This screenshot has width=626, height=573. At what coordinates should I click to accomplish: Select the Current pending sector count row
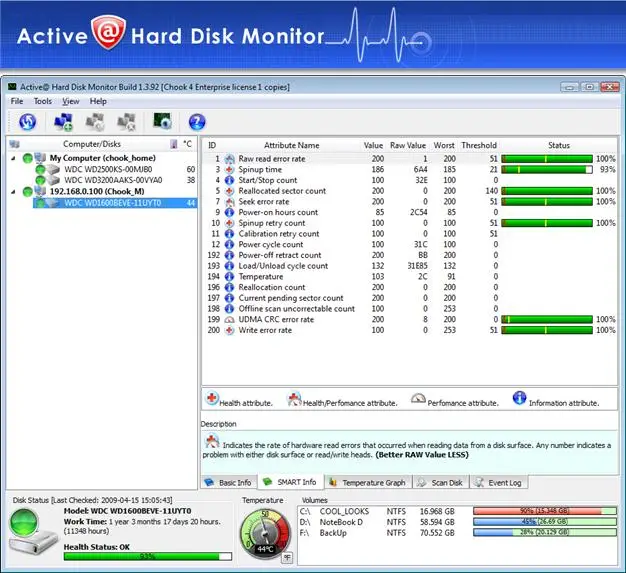pyautogui.click(x=410, y=298)
